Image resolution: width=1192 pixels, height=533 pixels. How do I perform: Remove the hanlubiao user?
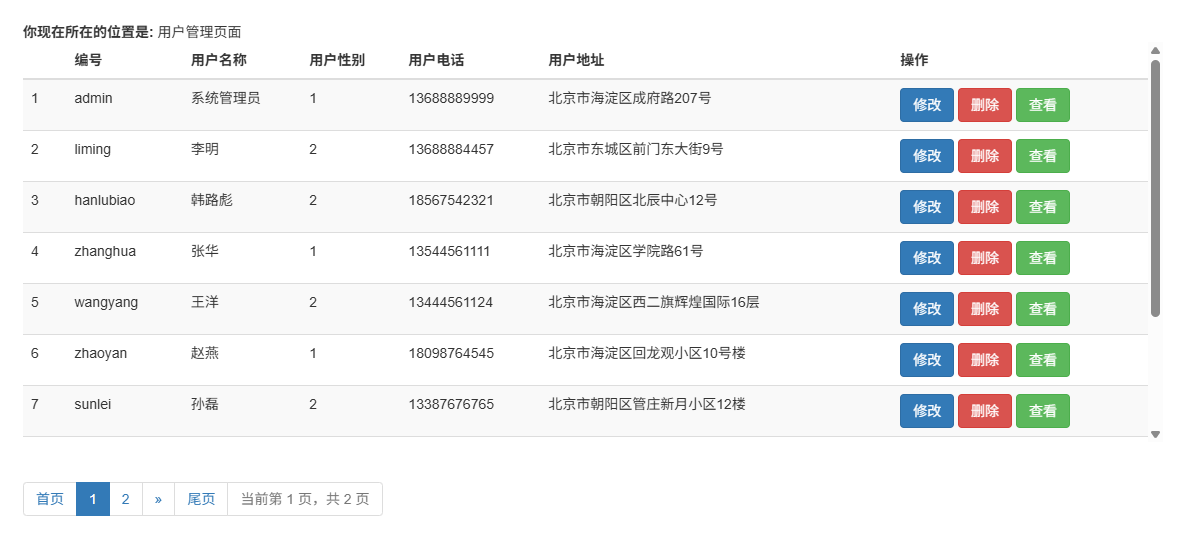click(984, 207)
